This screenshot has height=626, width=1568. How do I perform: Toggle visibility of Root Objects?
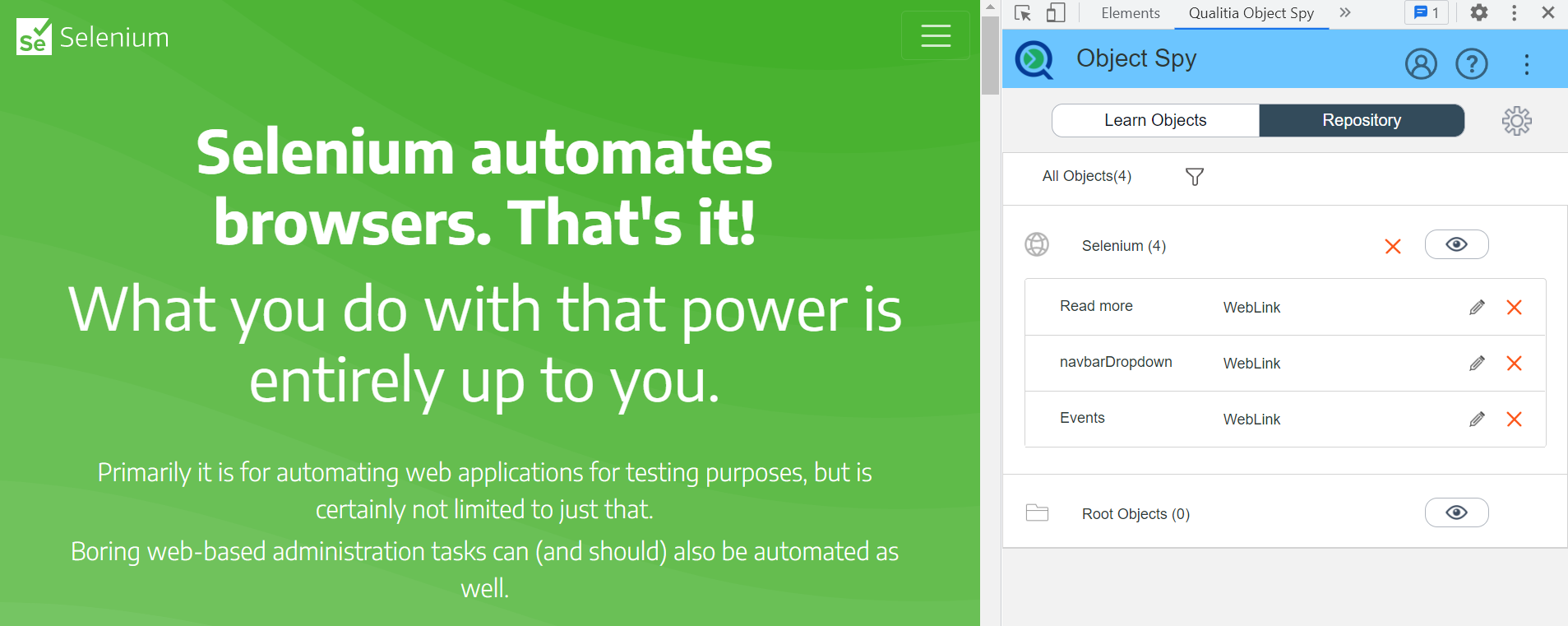coord(1455,512)
